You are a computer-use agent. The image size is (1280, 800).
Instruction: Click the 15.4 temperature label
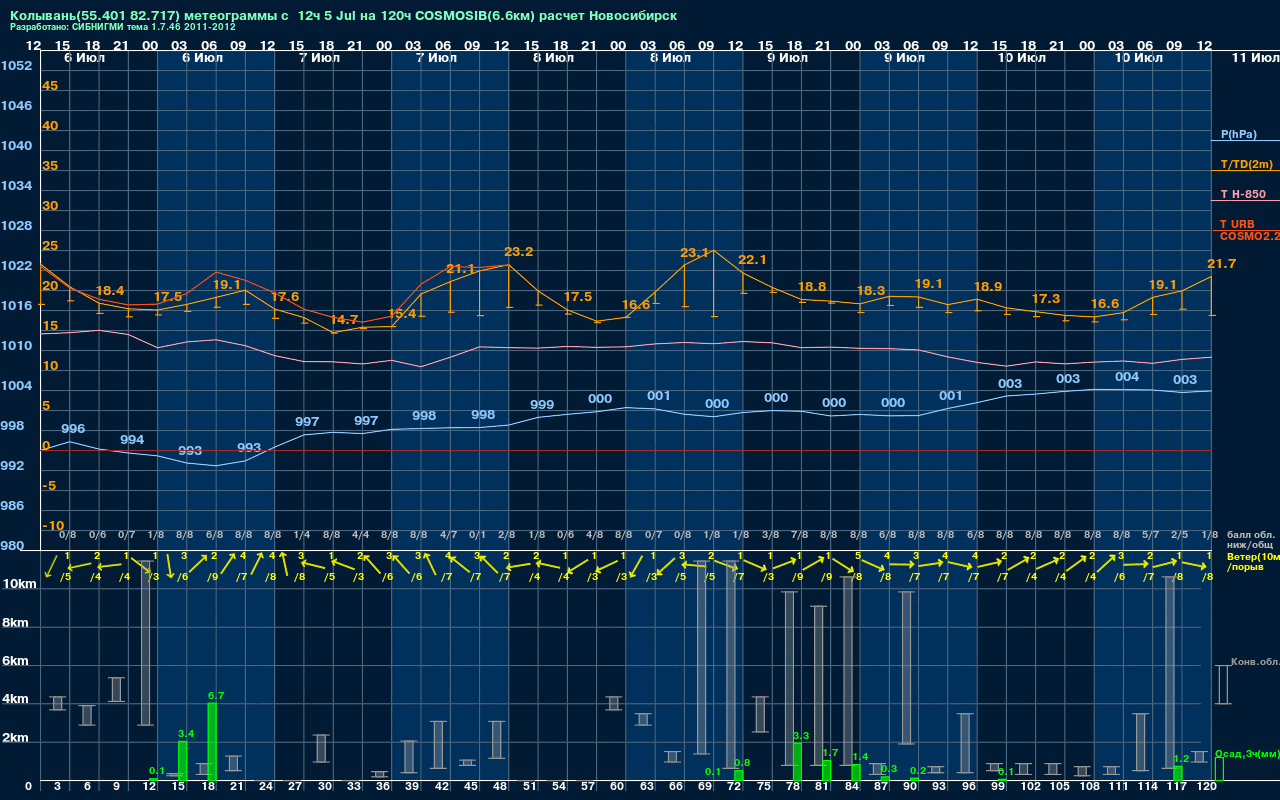point(402,314)
